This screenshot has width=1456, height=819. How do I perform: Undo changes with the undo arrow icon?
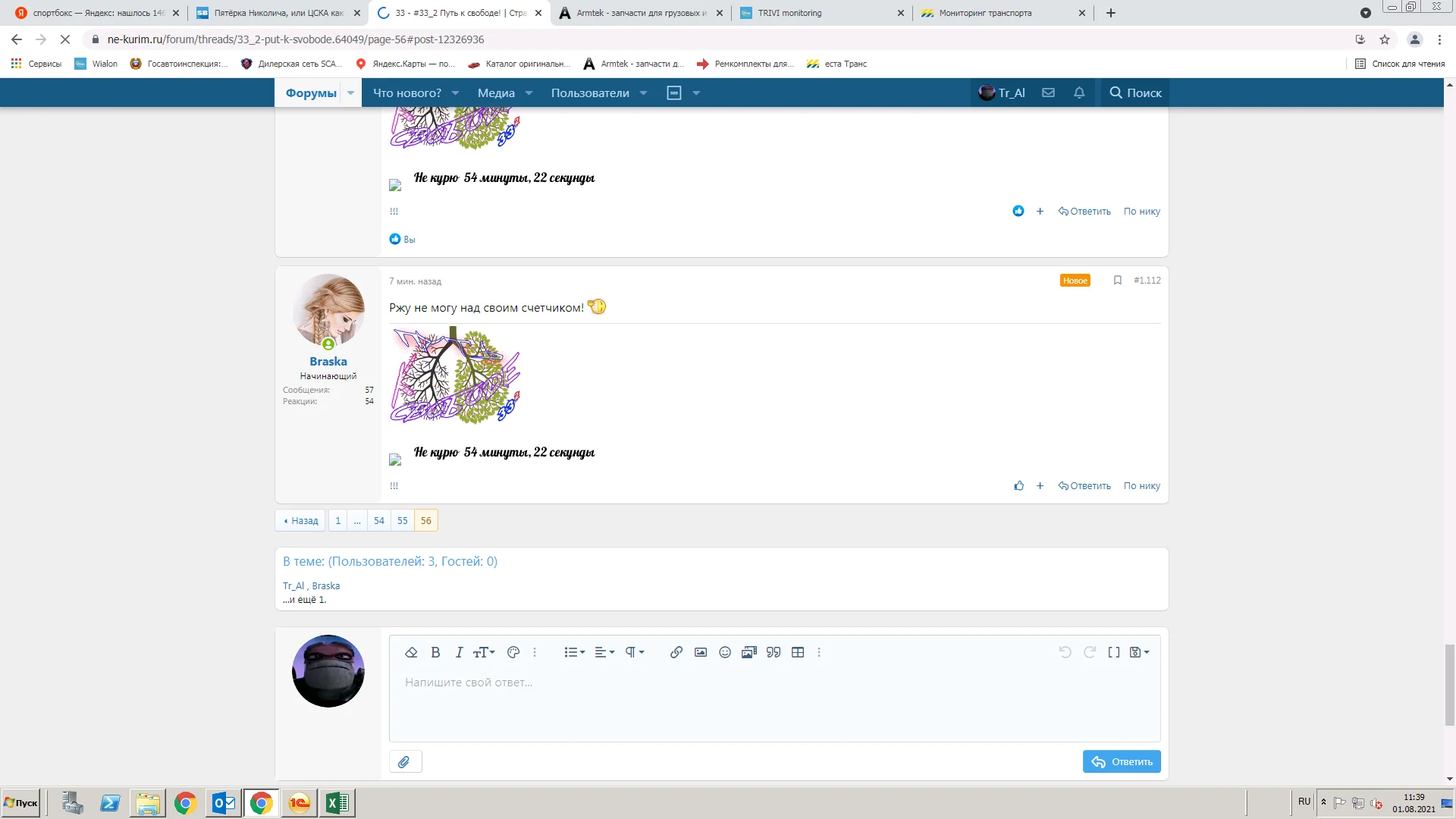tap(1065, 651)
